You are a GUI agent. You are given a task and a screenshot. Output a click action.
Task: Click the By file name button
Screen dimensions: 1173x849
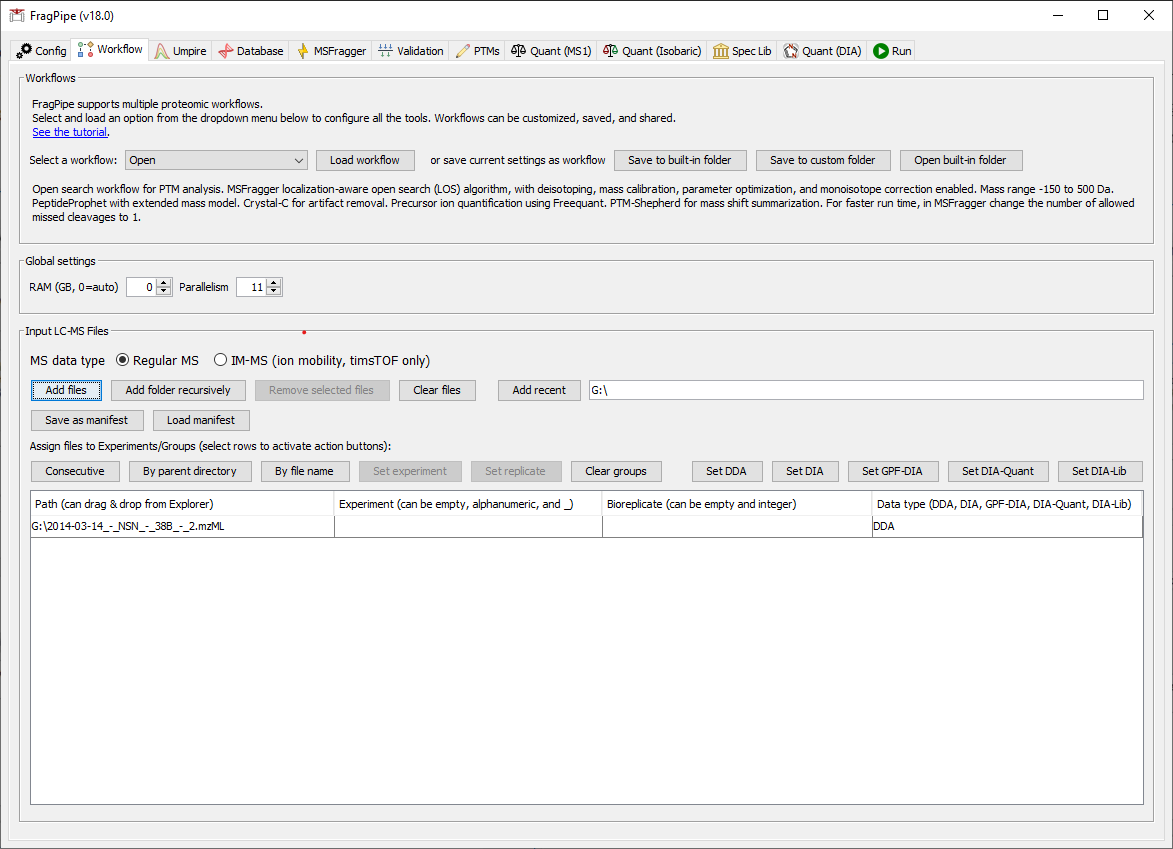pyautogui.click(x=304, y=471)
